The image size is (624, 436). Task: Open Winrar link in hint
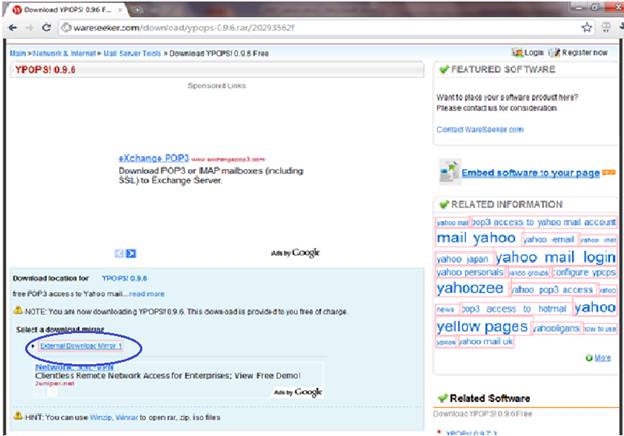126,417
